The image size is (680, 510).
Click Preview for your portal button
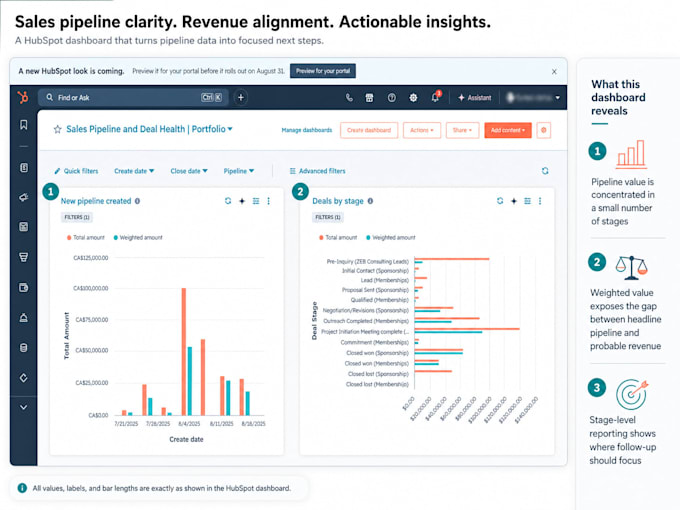[323, 71]
